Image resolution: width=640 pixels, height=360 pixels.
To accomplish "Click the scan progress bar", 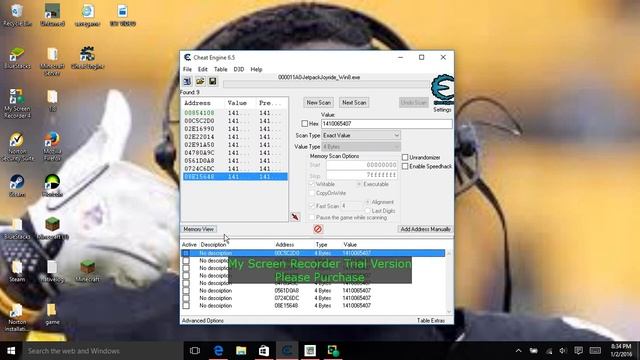I will [x=326, y=84].
